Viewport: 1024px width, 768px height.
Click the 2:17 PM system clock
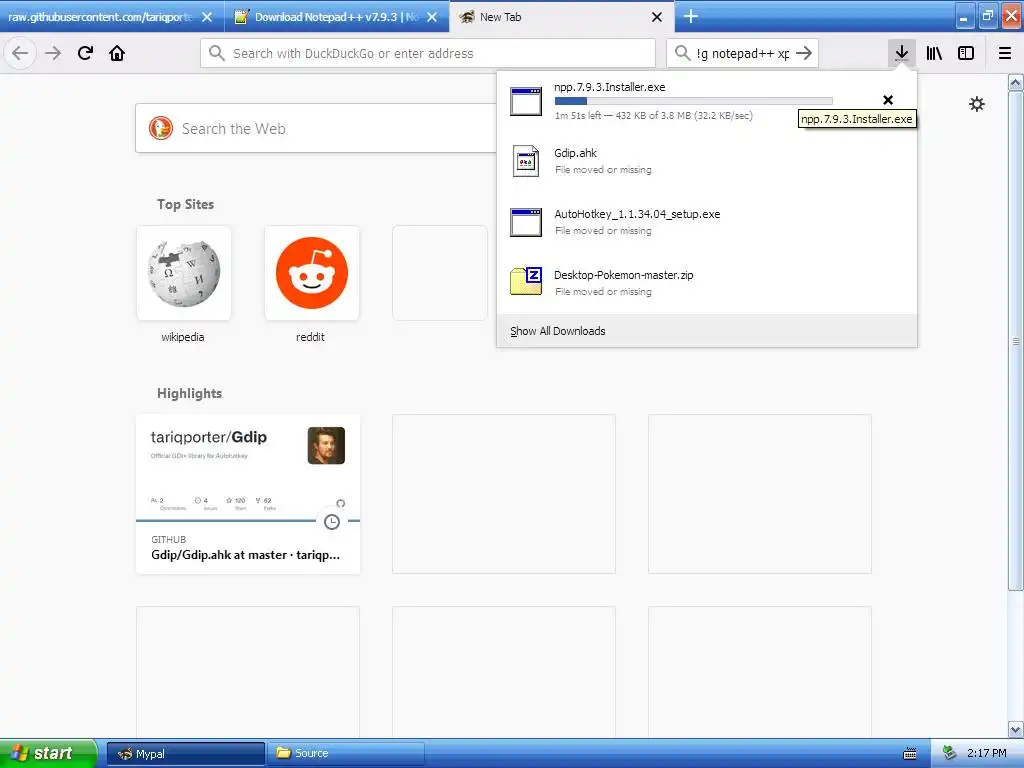pos(987,753)
